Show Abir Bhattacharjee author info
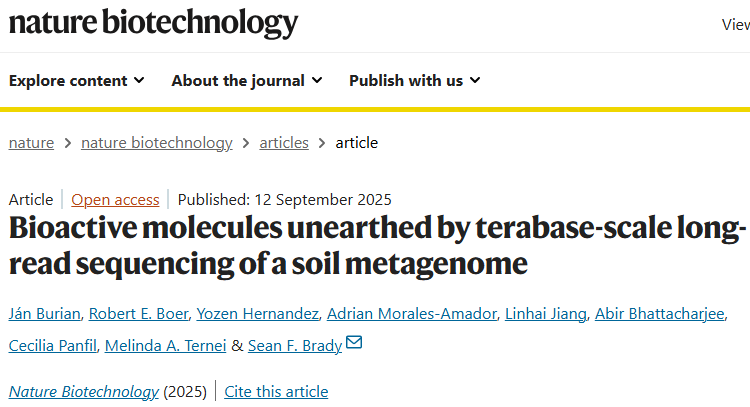This screenshot has width=750, height=407. (659, 314)
